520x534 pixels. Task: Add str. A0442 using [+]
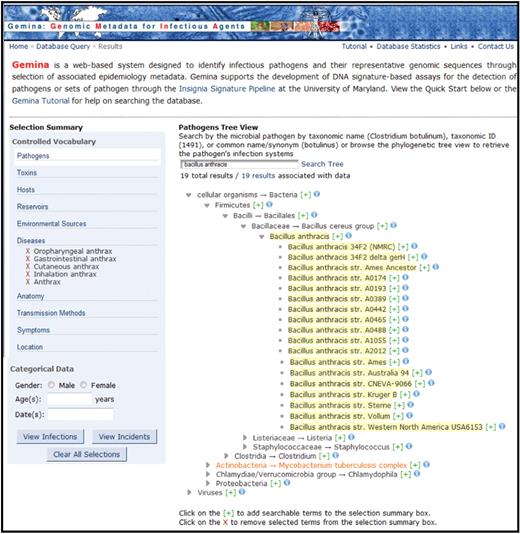[394, 309]
